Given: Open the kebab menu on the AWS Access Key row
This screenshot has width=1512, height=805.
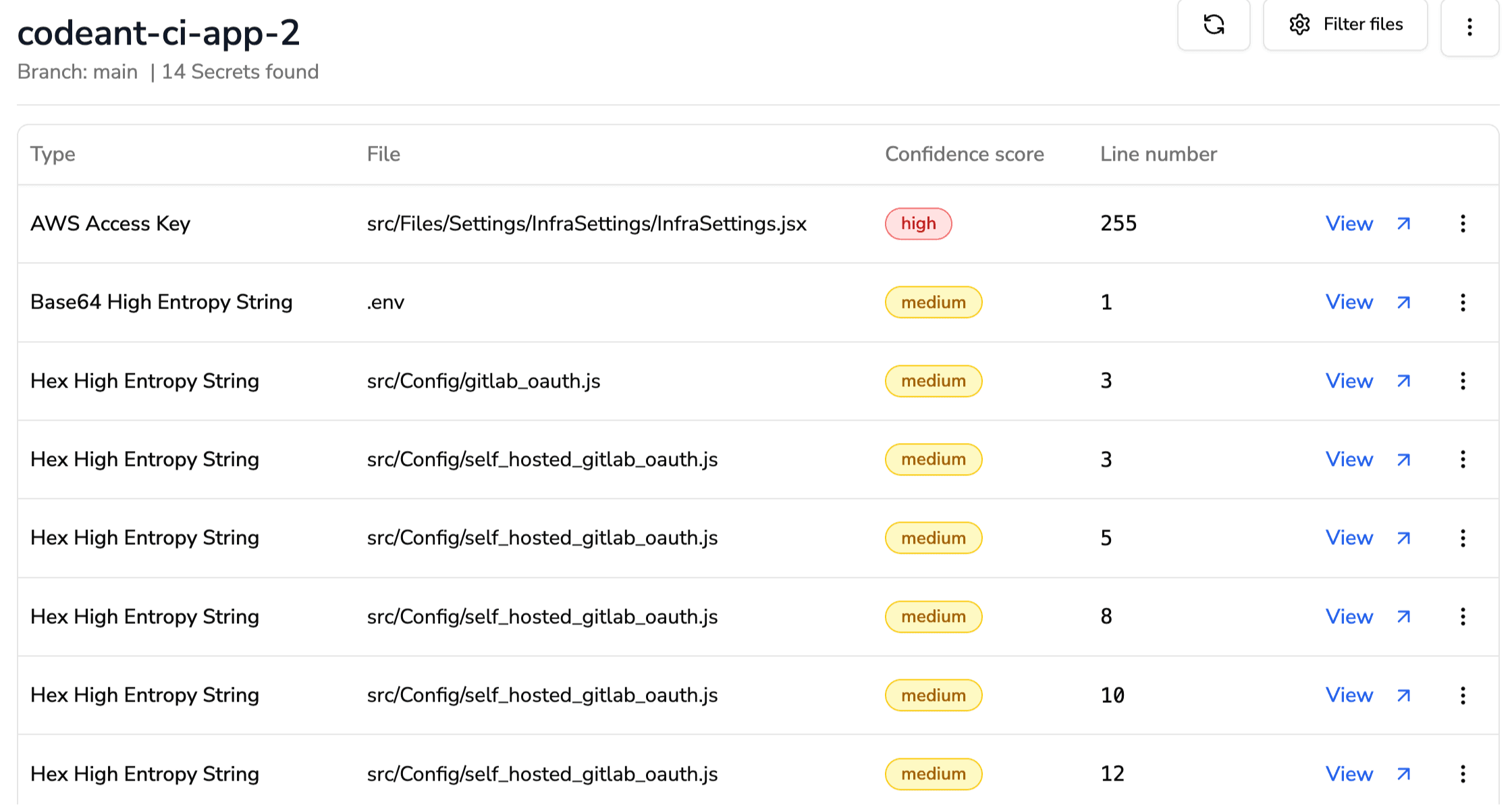Looking at the screenshot, I should (x=1463, y=224).
